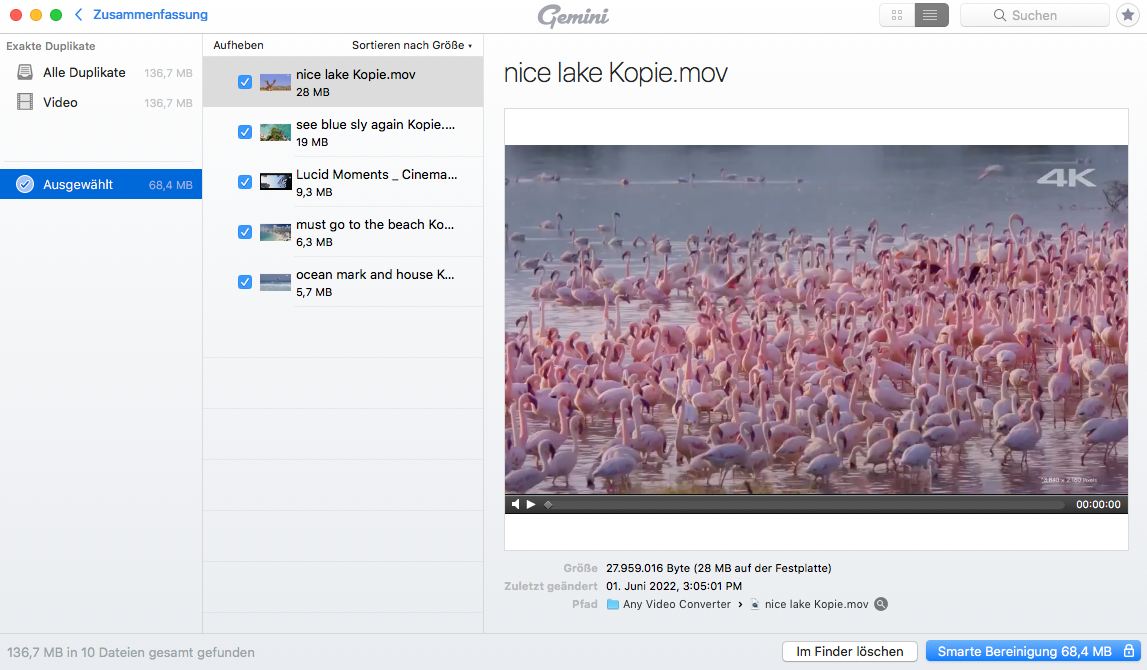
Task: Switch to list view icon
Action: click(931, 16)
